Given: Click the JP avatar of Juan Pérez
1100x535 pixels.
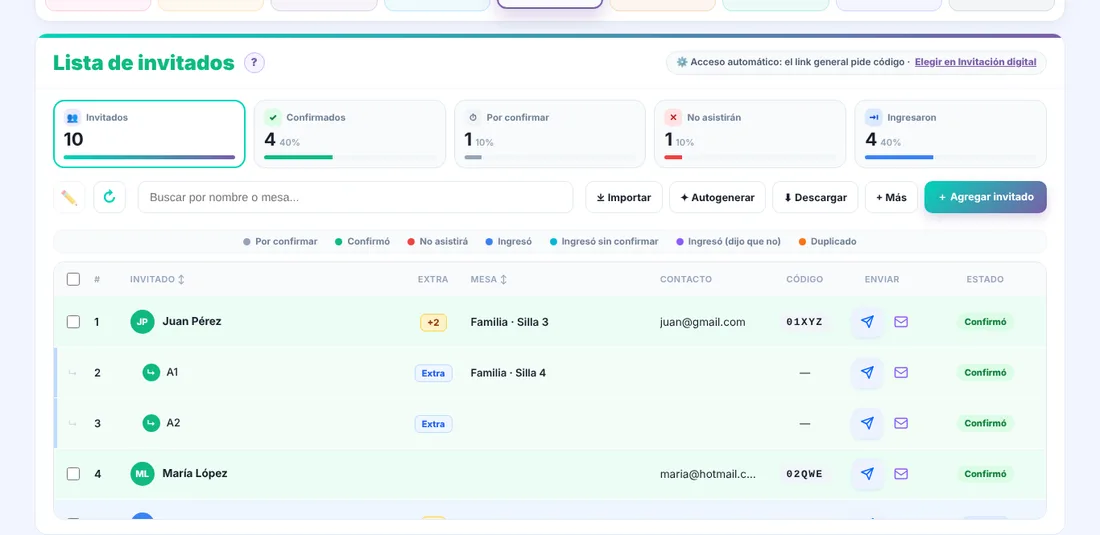Looking at the screenshot, I should [x=142, y=322].
